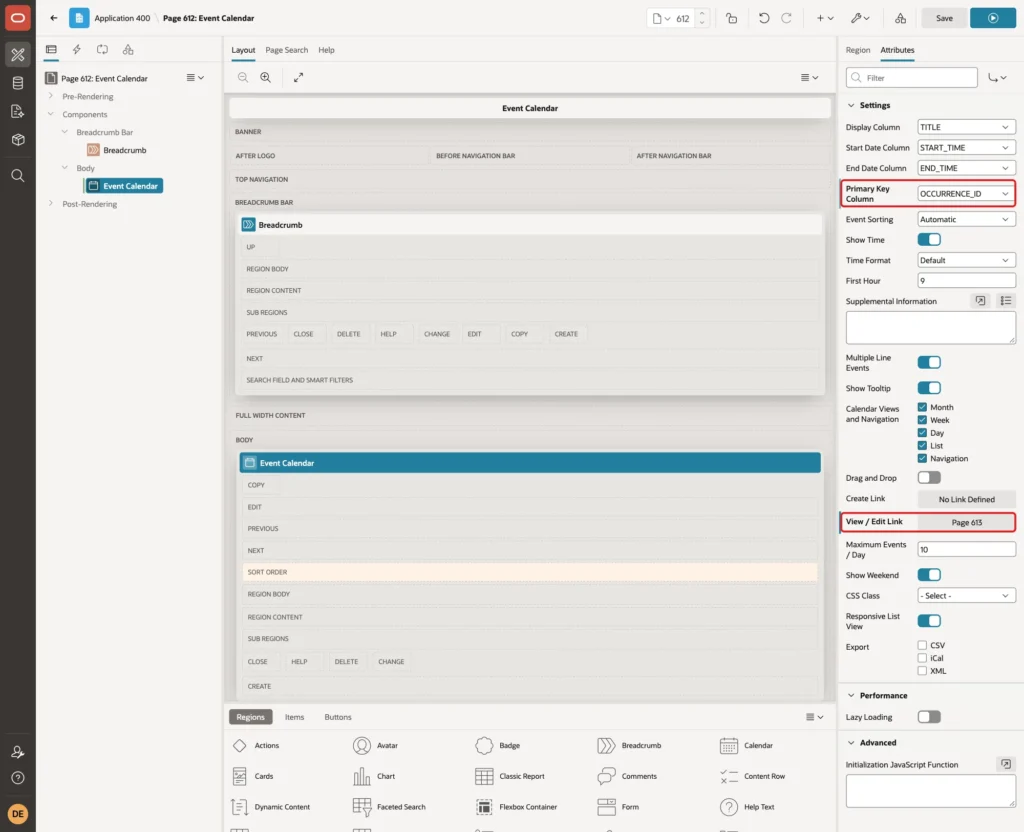Switch gallery to Buttons tab
This screenshot has width=1024, height=832.
(338, 717)
